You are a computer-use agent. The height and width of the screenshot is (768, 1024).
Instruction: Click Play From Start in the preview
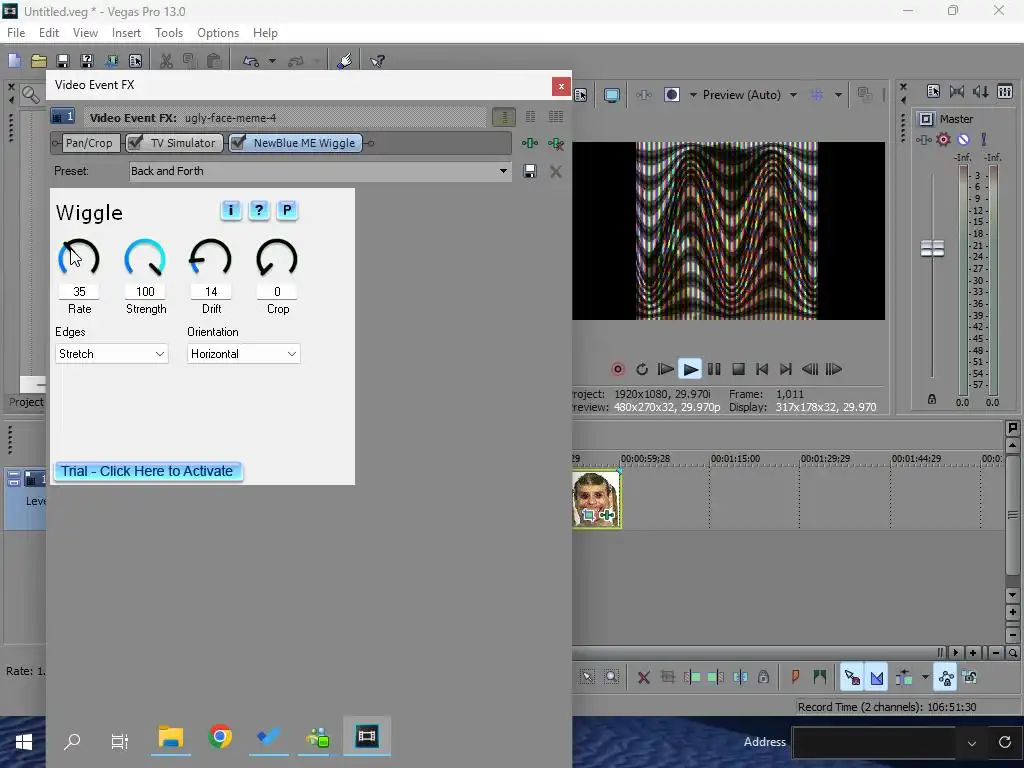click(x=665, y=369)
